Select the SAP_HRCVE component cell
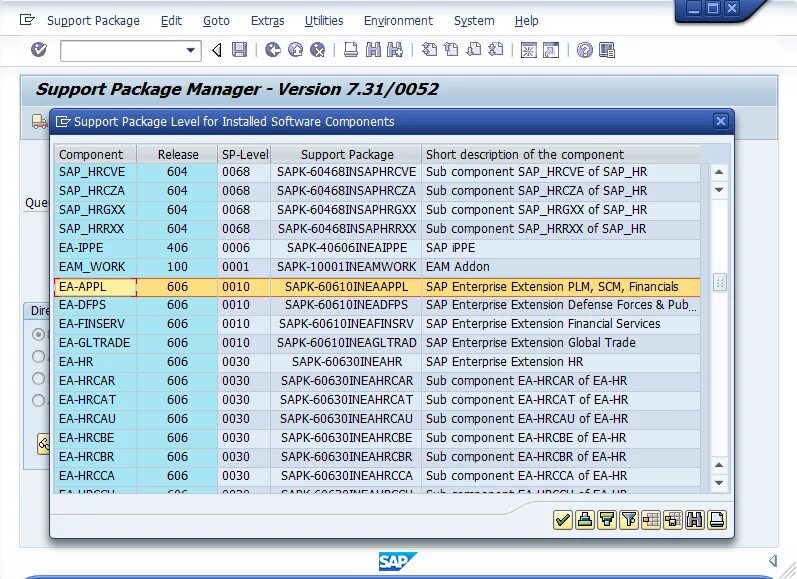Screen dimensions: 797x579 pyautogui.click(x=95, y=172)
